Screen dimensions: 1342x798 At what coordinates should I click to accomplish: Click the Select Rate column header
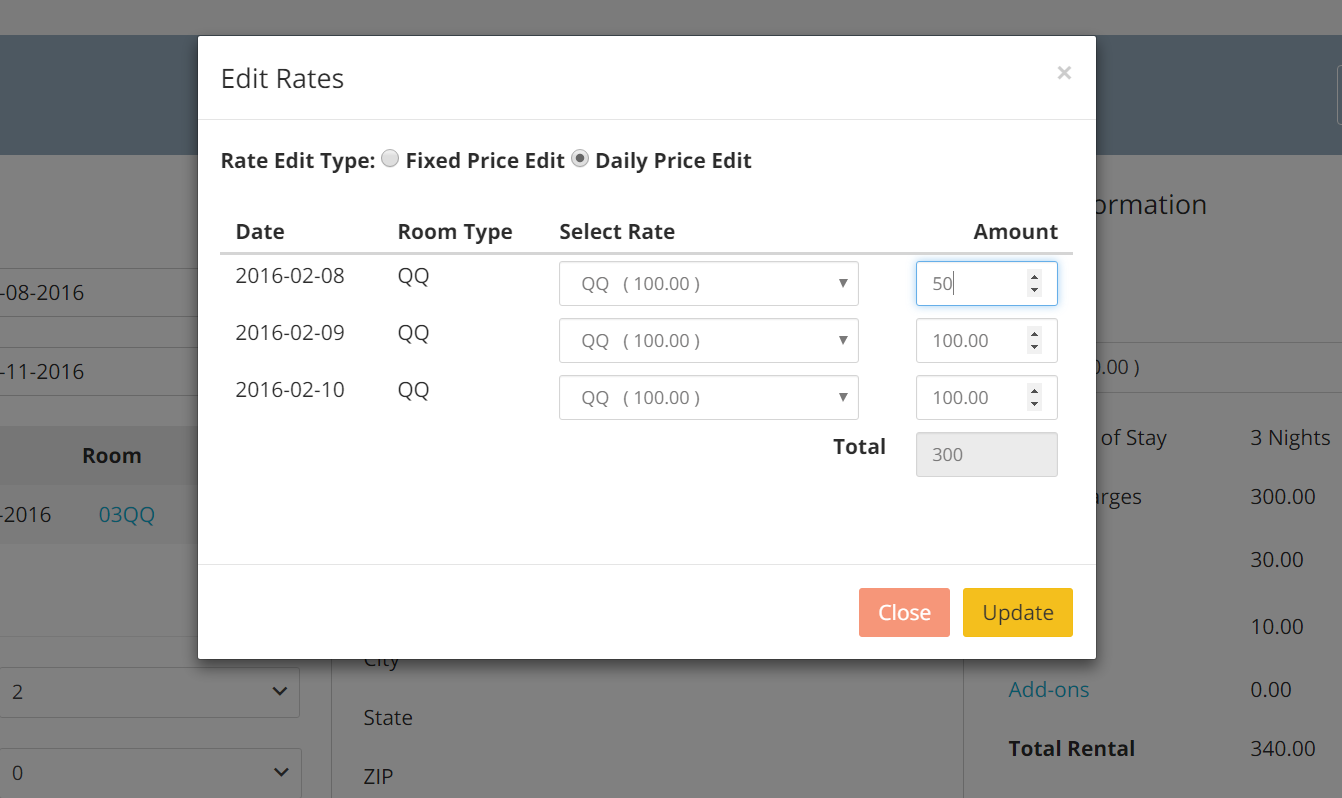point(617,232)
